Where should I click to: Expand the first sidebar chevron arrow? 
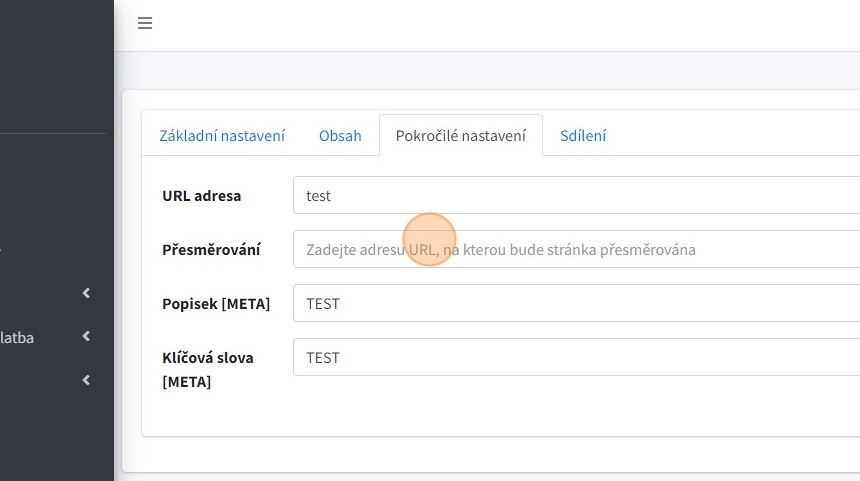point(86,293)
